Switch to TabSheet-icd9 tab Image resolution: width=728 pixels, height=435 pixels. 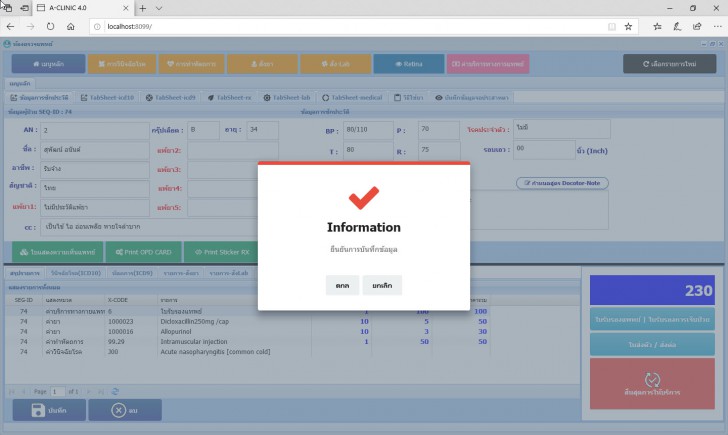coord(170,97)
